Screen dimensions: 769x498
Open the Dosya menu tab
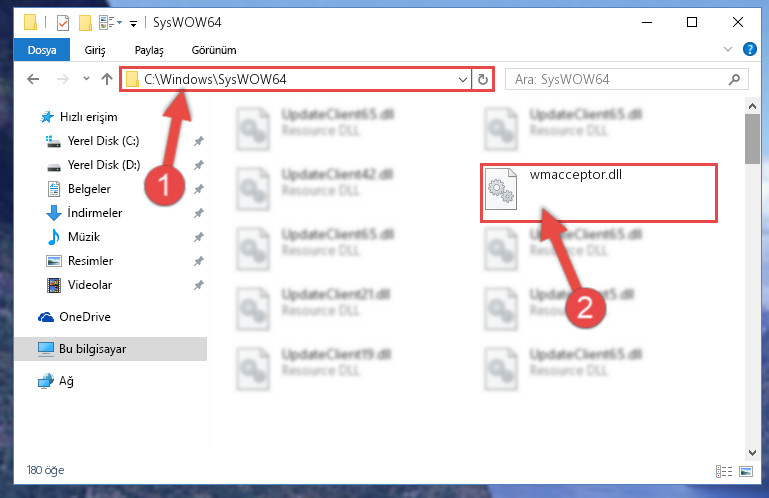pyautogui.click(x=42, y=50)
